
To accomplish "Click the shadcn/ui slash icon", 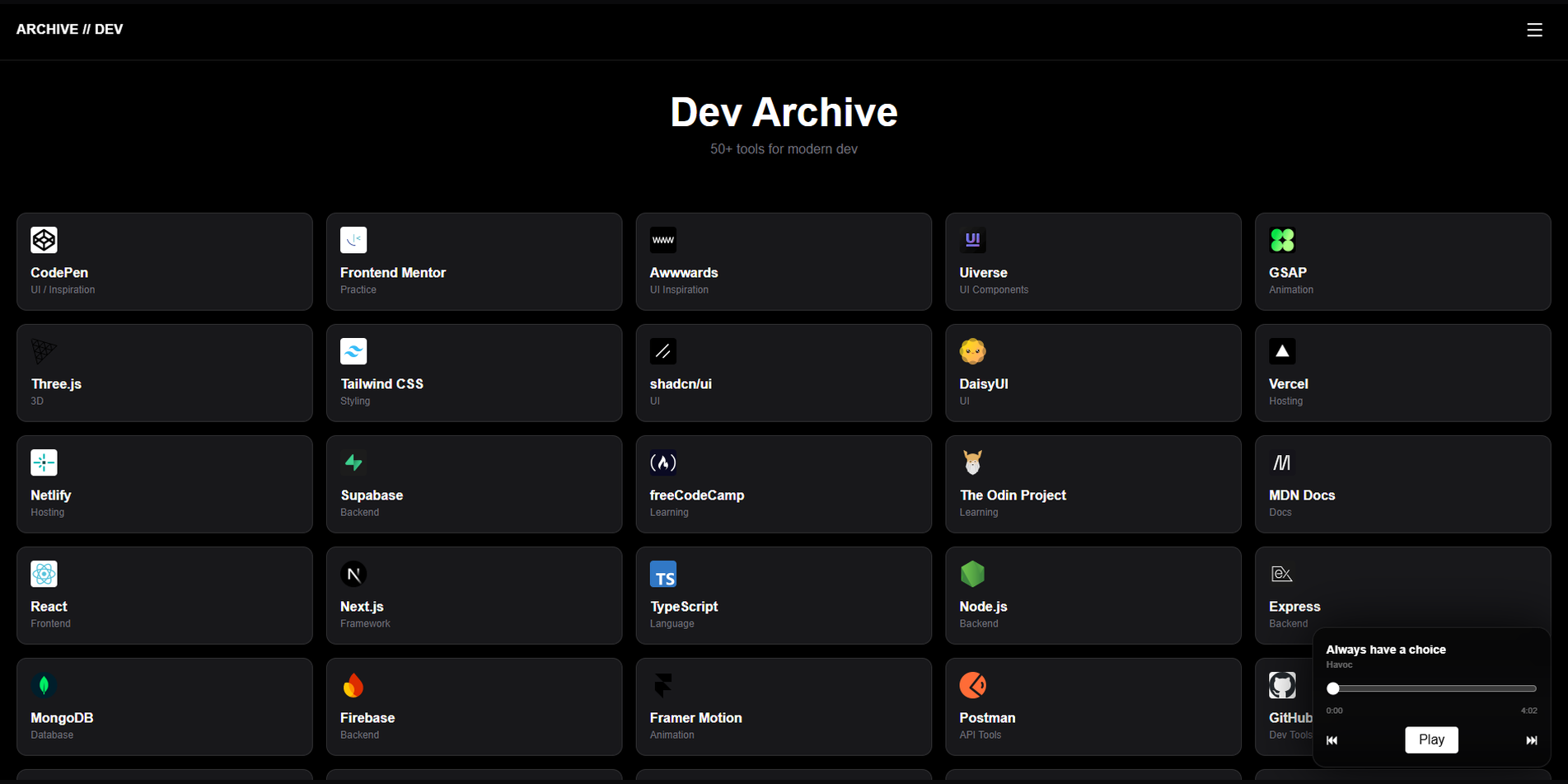I will pos(663,351).
